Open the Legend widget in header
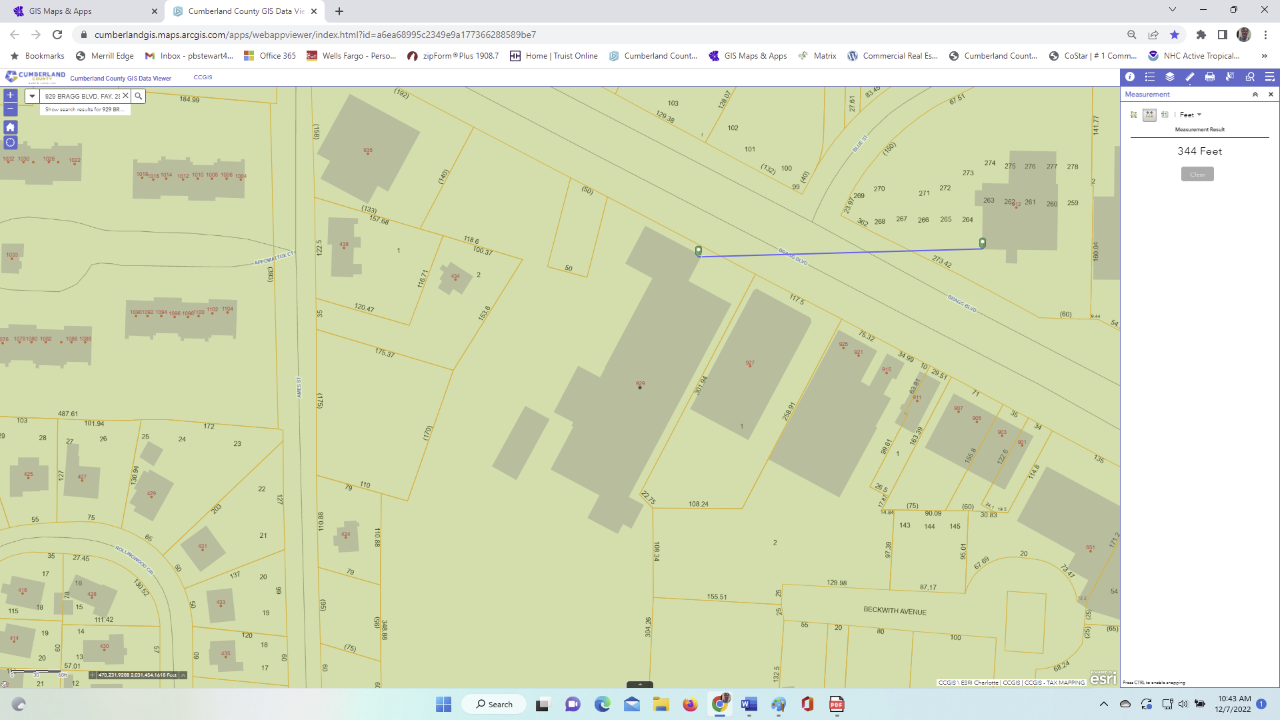This screenshot has width=1280, height=720. click(1150, 77)
